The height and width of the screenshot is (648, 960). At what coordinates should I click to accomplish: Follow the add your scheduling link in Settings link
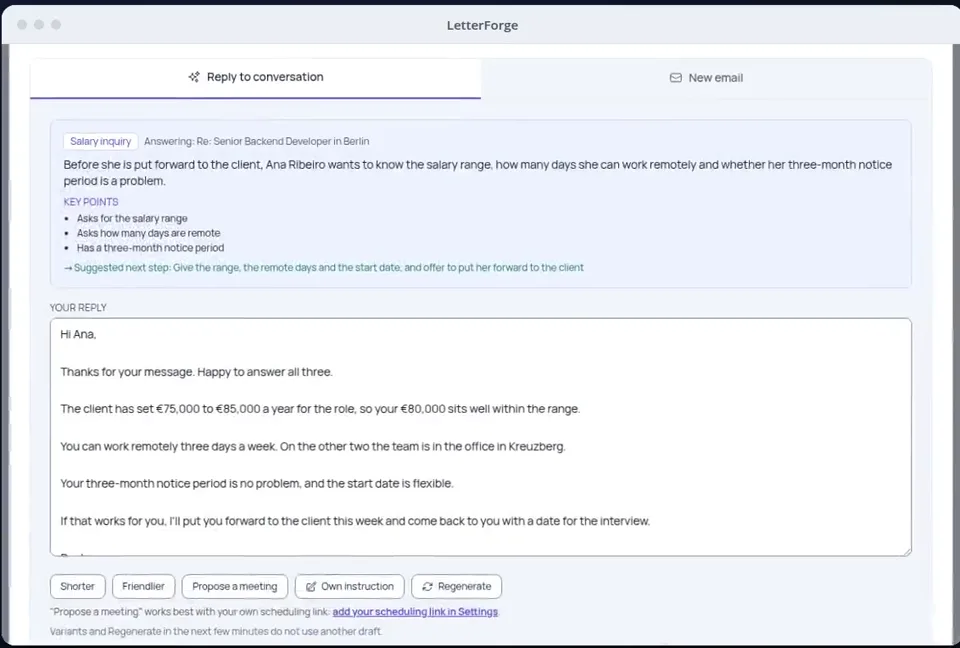coord(415,612)
